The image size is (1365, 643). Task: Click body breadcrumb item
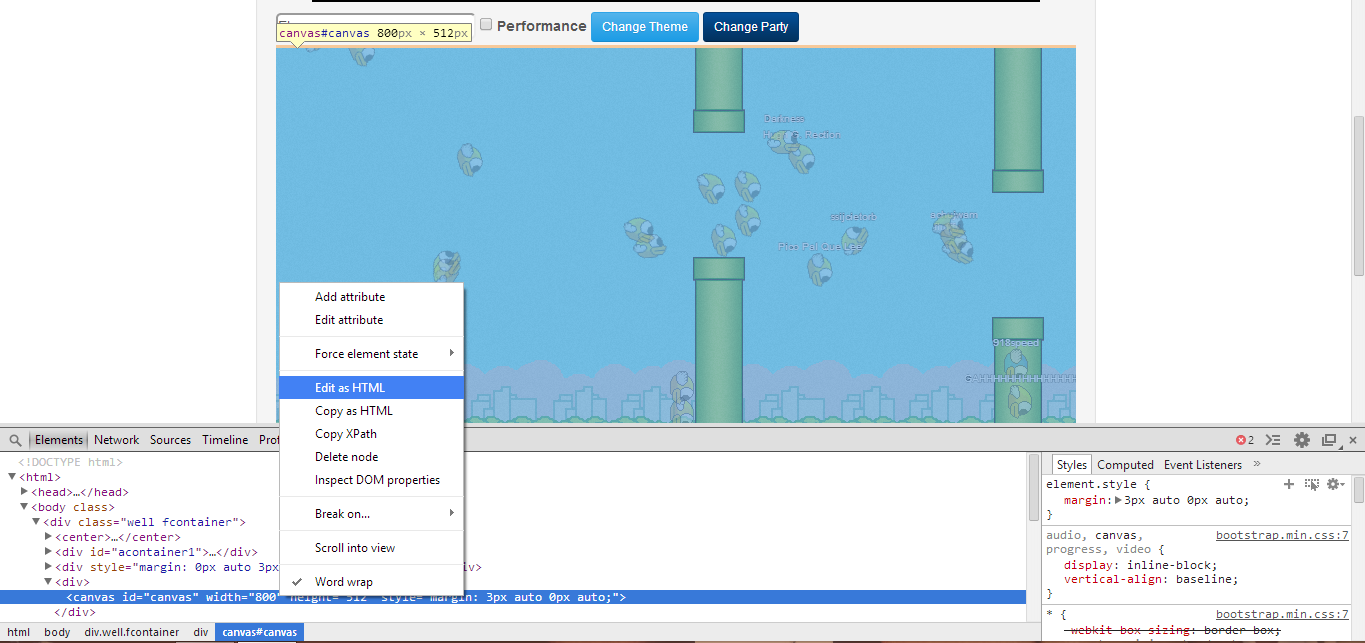point(57,633)
